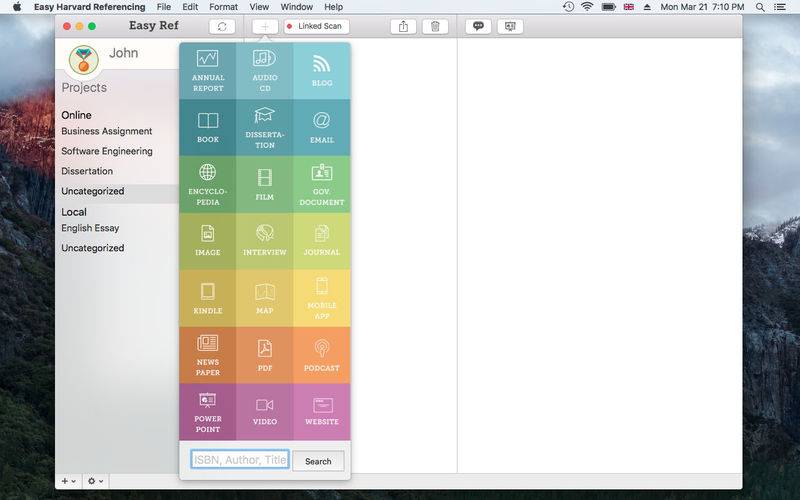Choose the Interview reference type

264,241
